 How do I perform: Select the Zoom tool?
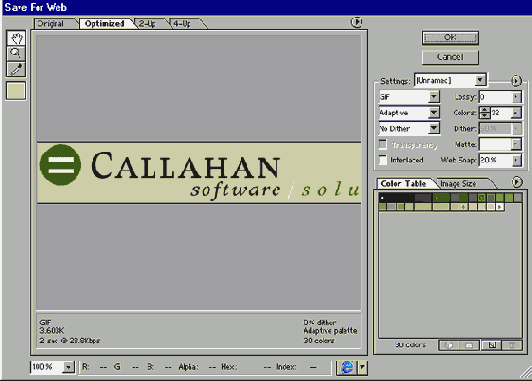coord(16,53)
